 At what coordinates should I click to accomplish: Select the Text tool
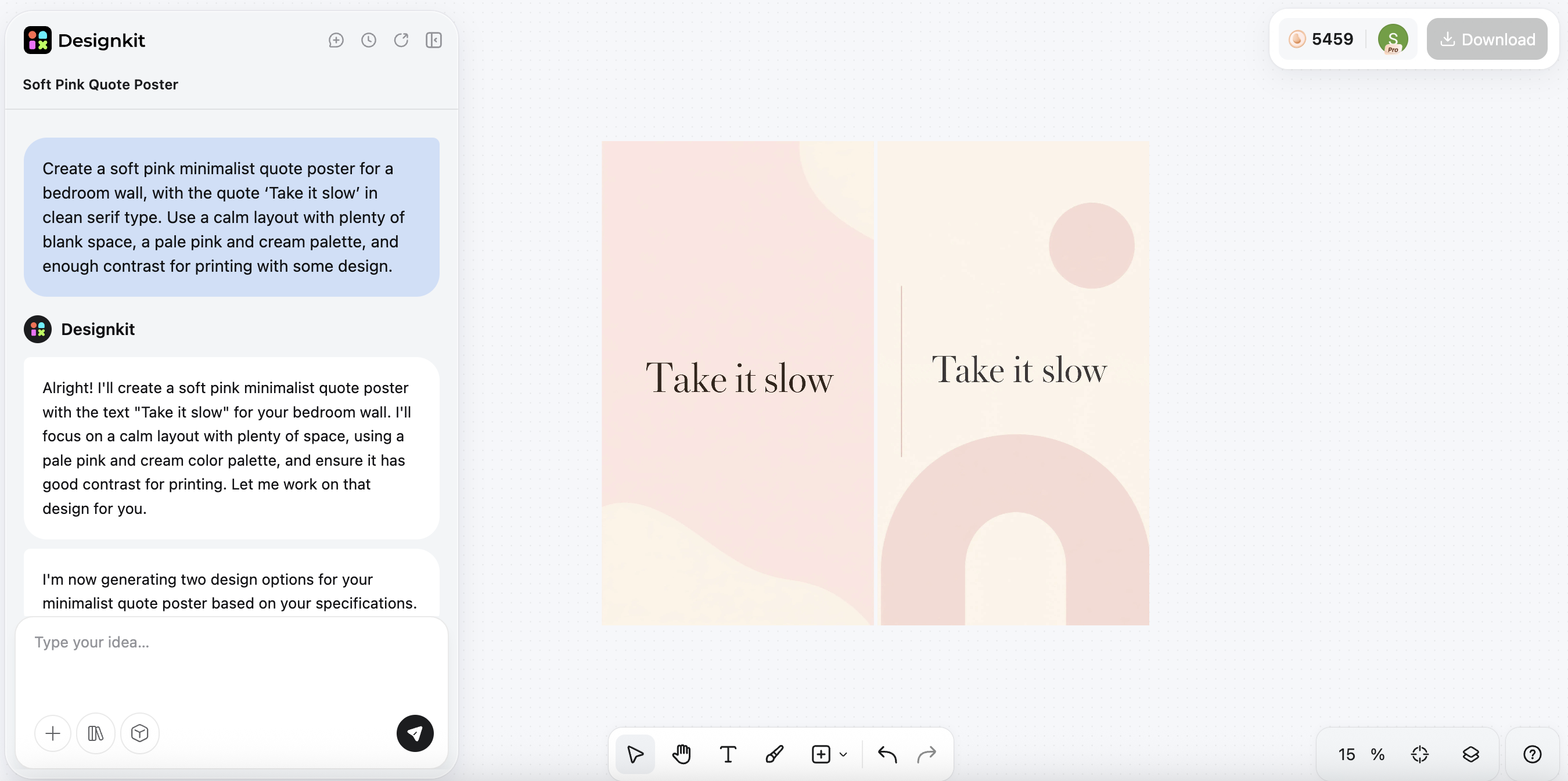point(728,754)
